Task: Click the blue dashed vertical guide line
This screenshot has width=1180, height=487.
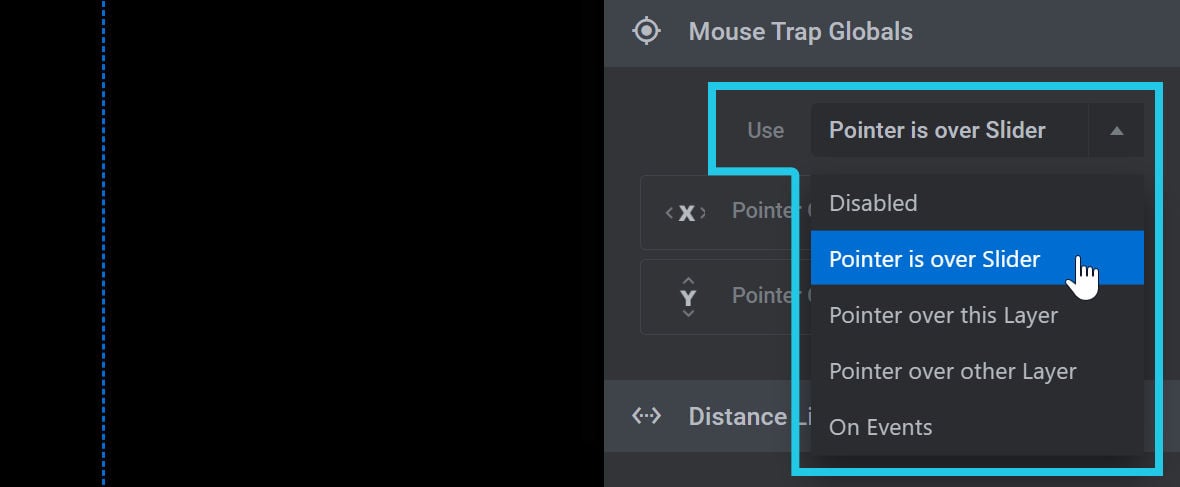Action: click(x=103, y=243)
